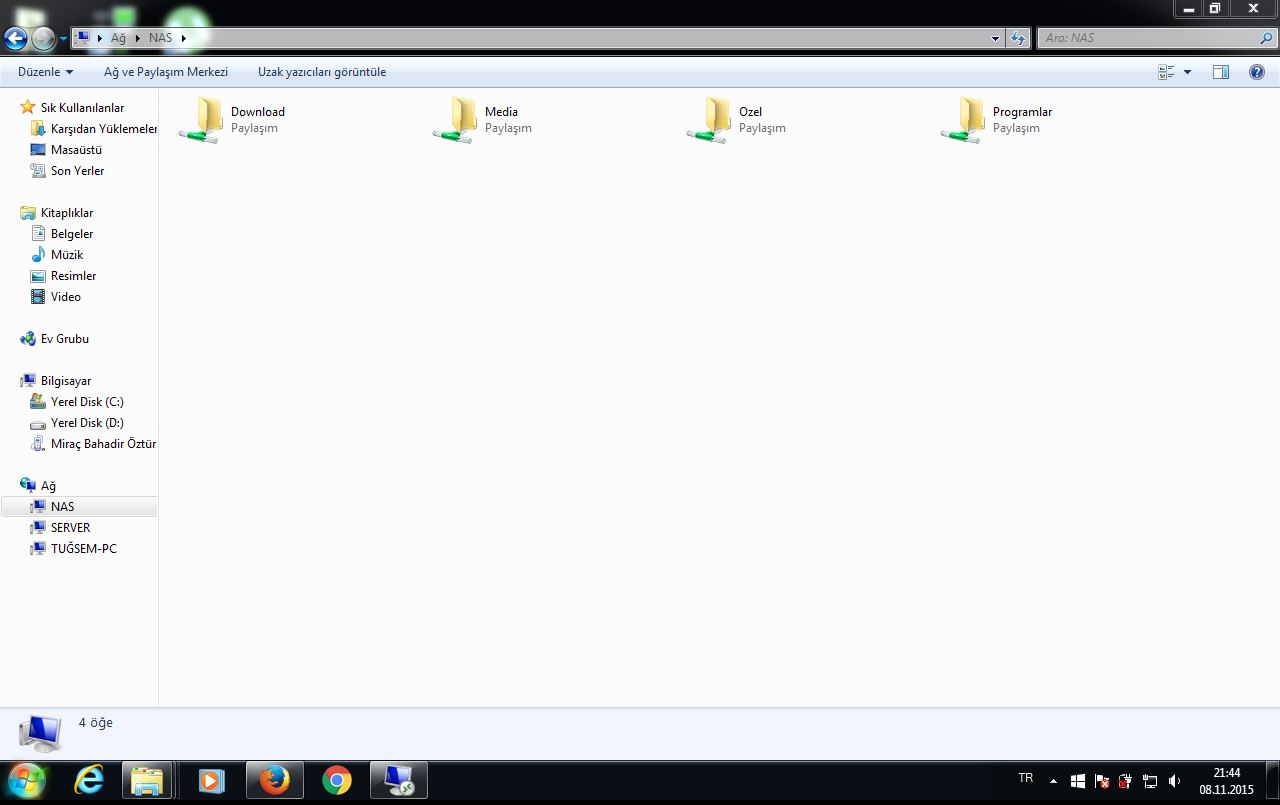This screenshot has height=805, width=1280.
Task: Open Action Center flag icon
Action: pos(1102,781)
